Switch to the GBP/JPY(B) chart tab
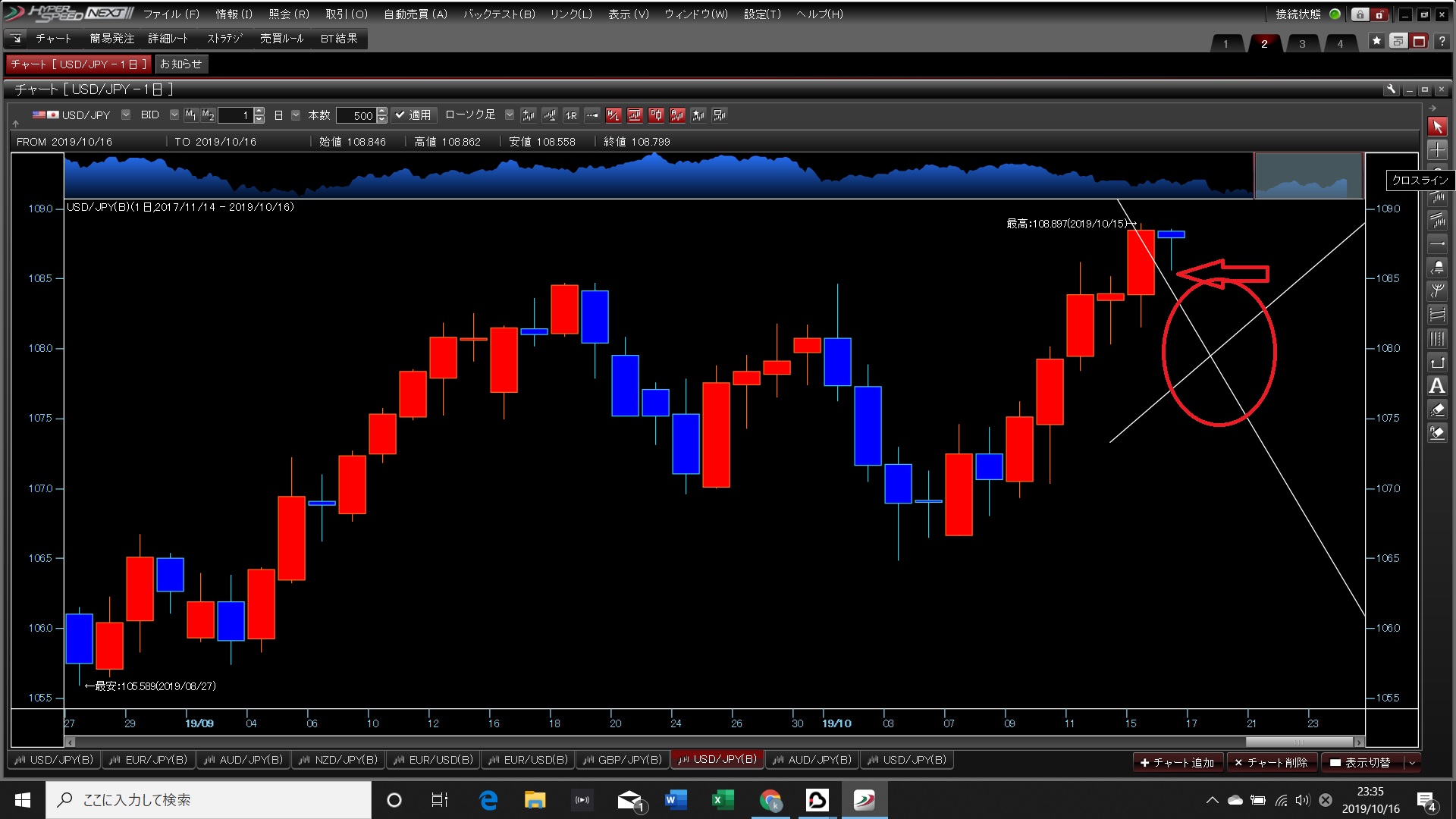 [622, 759]
